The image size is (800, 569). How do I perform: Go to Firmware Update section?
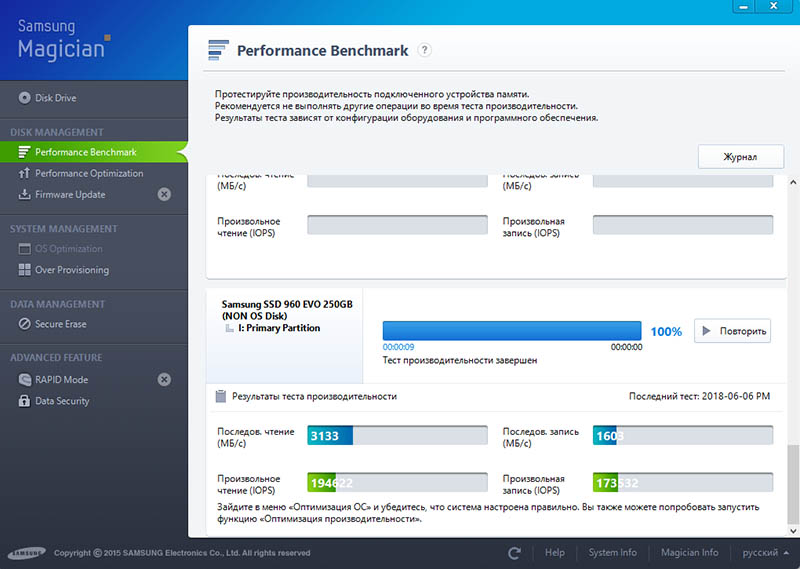[x=70, y=194]
